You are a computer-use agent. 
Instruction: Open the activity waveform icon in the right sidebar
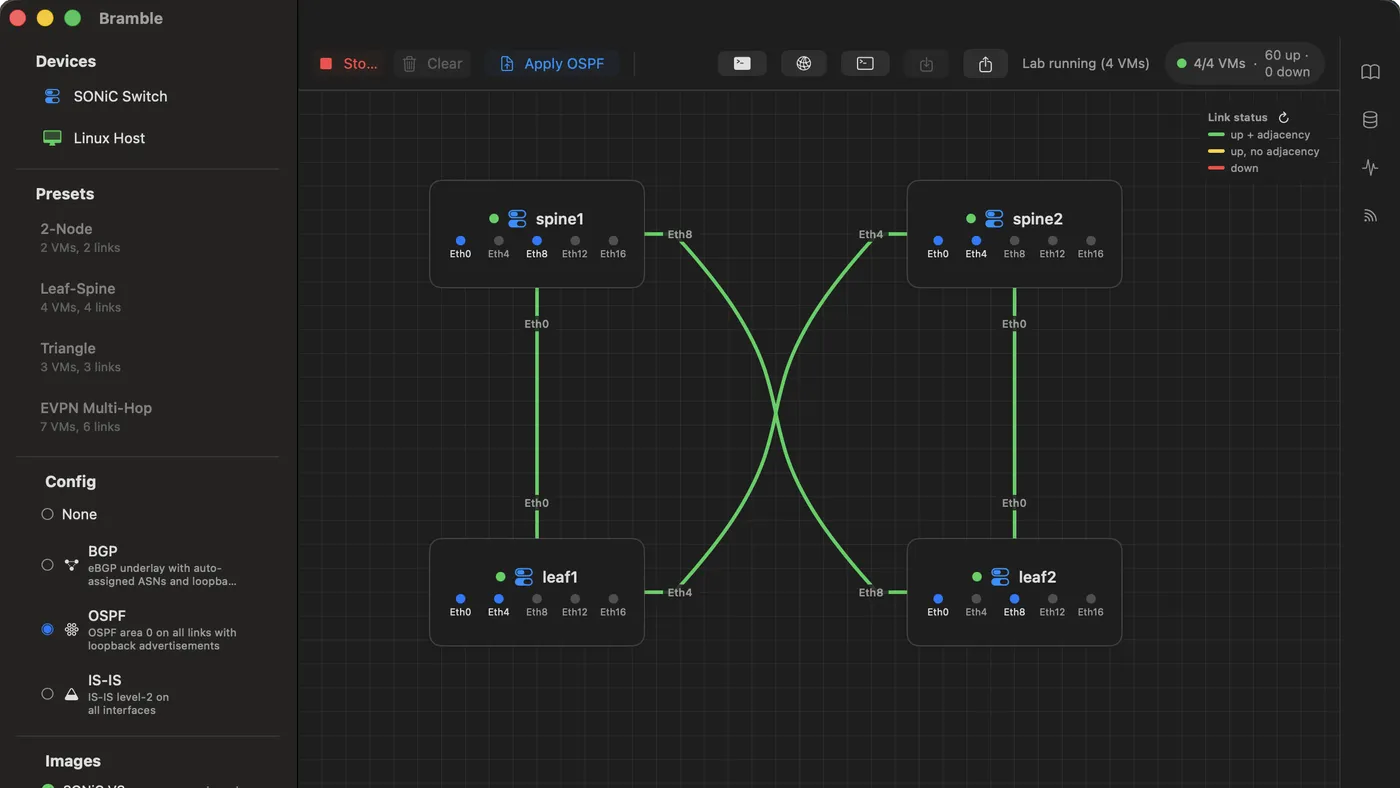1370,168
